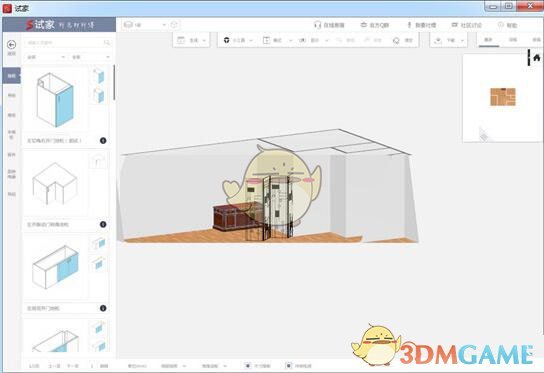The height and width of the screenshot is (373, 544).
Task: Select the L-shaped corner cabinet thumbnail
Action: click(x=56, y=184)
